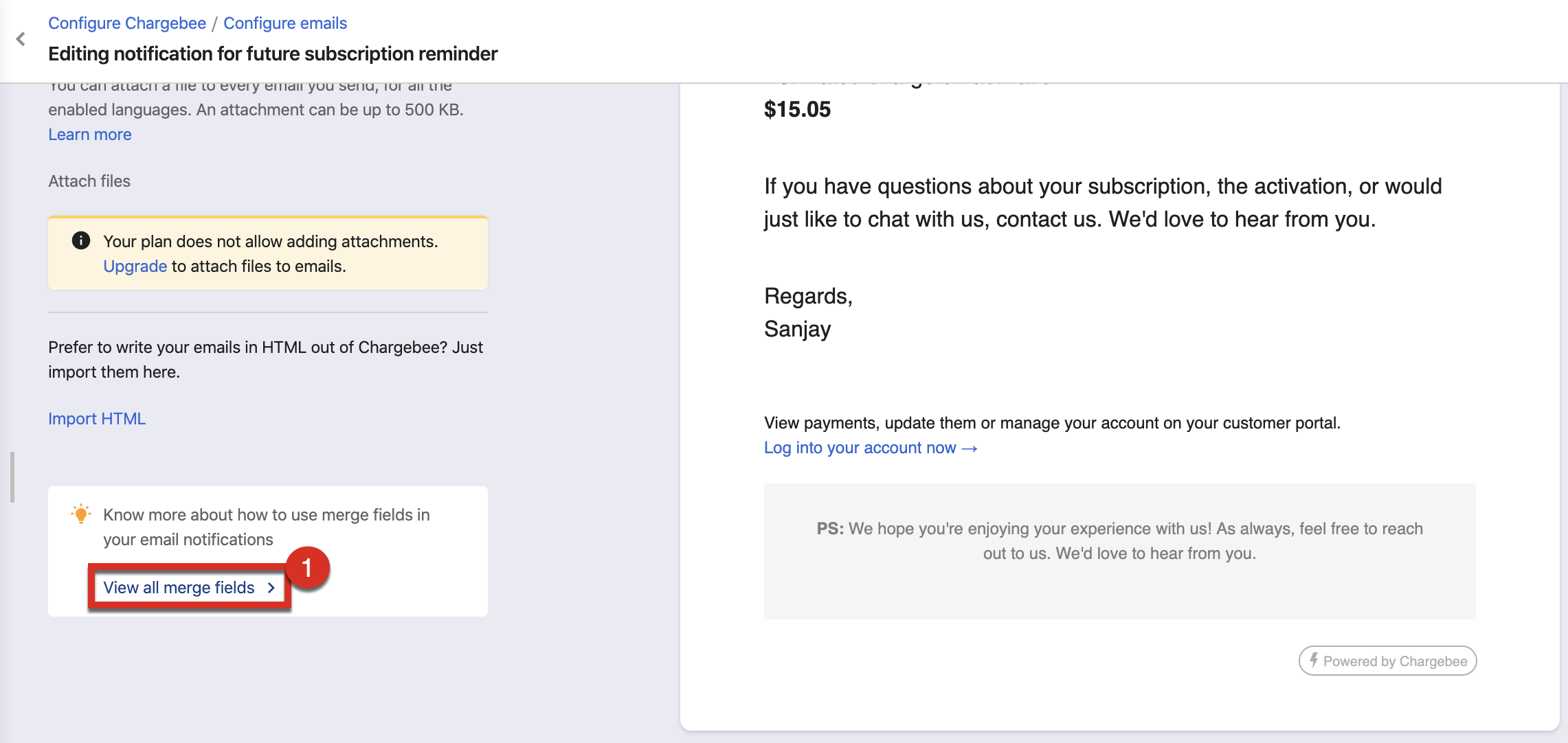Click the 'Powered by Chargebee' badge
Viewport: 1568px width, 743px height.
point(1387,661)
